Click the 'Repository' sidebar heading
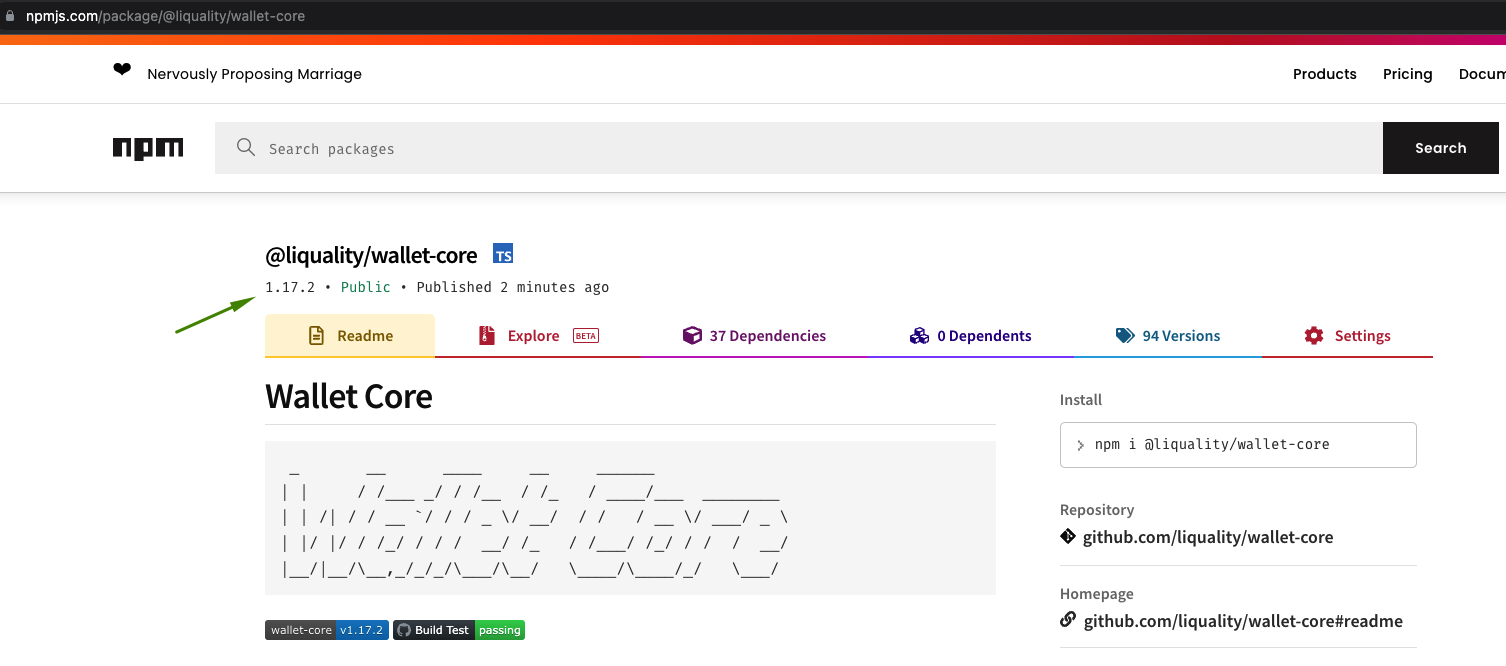 pos(1097,510)
